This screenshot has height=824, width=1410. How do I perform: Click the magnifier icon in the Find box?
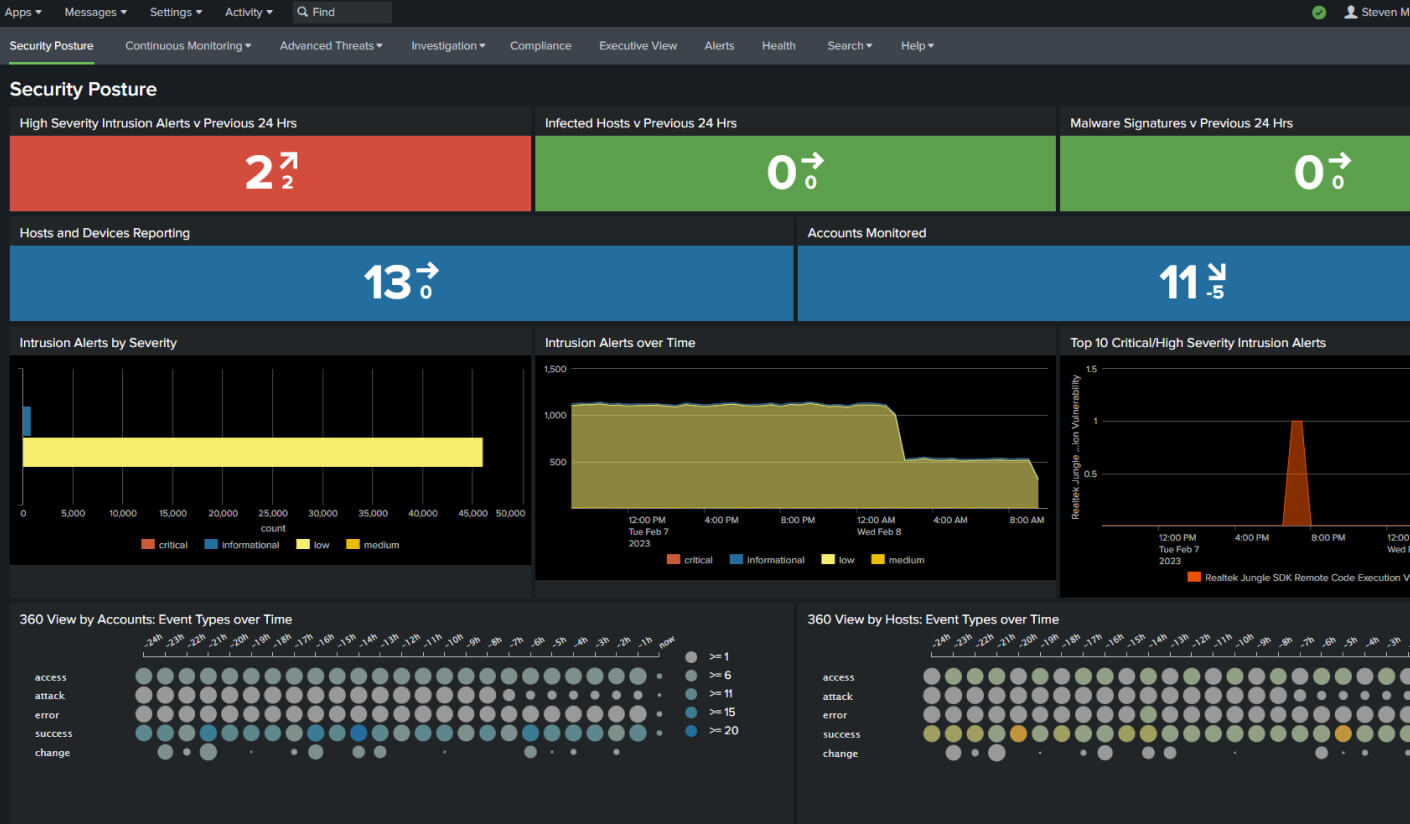[x=303, y=13]
